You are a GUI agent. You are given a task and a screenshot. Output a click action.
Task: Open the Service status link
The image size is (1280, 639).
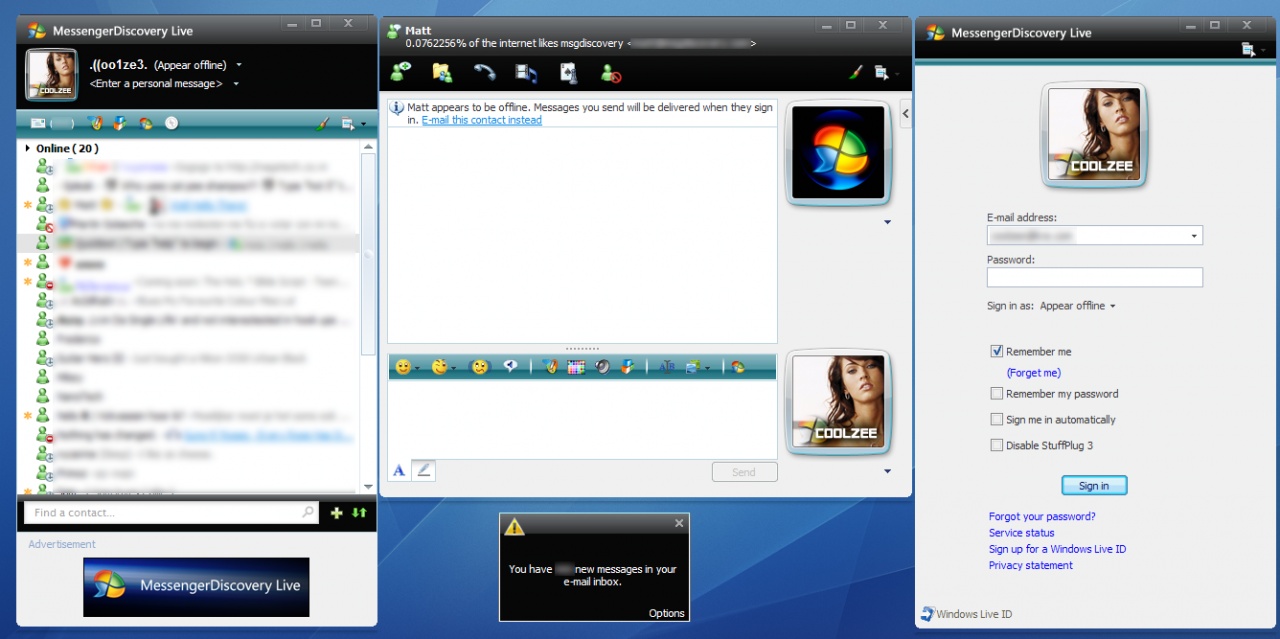(x=1021, y=533)
